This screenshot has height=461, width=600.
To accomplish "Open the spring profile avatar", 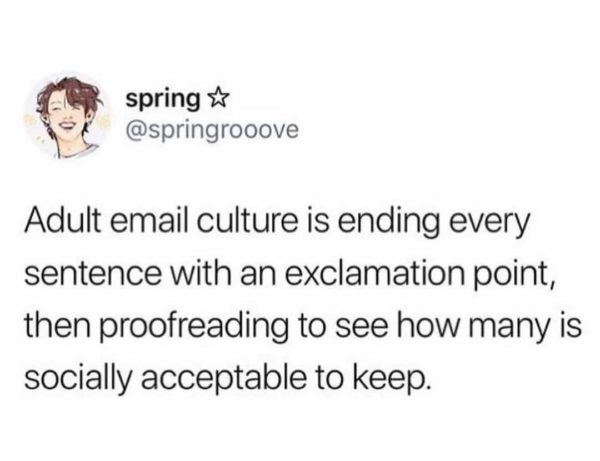I will (x=65, y=116).
